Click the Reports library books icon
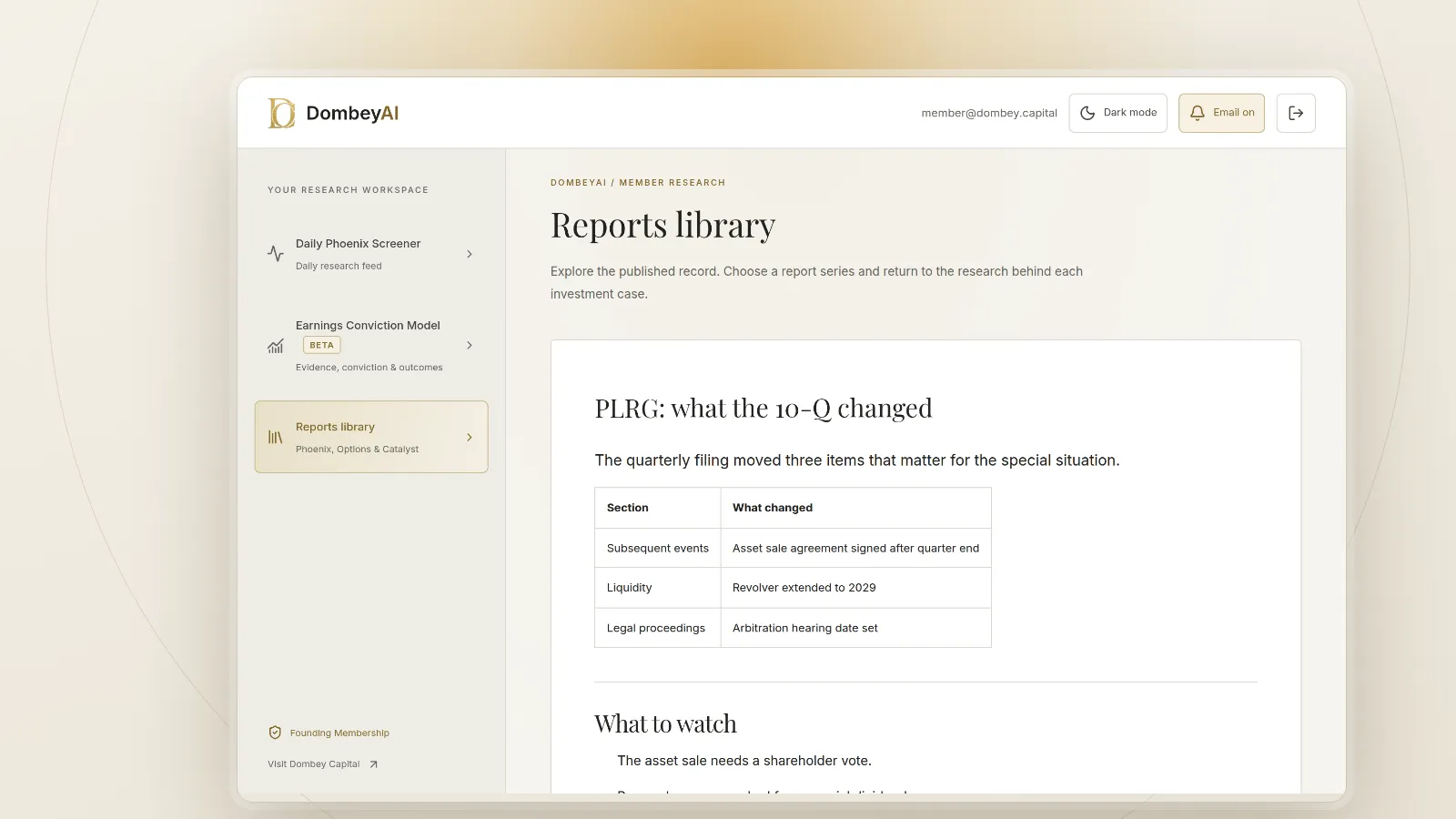Viewport: 1456px width, 819px height. click(x=276, y=438)
